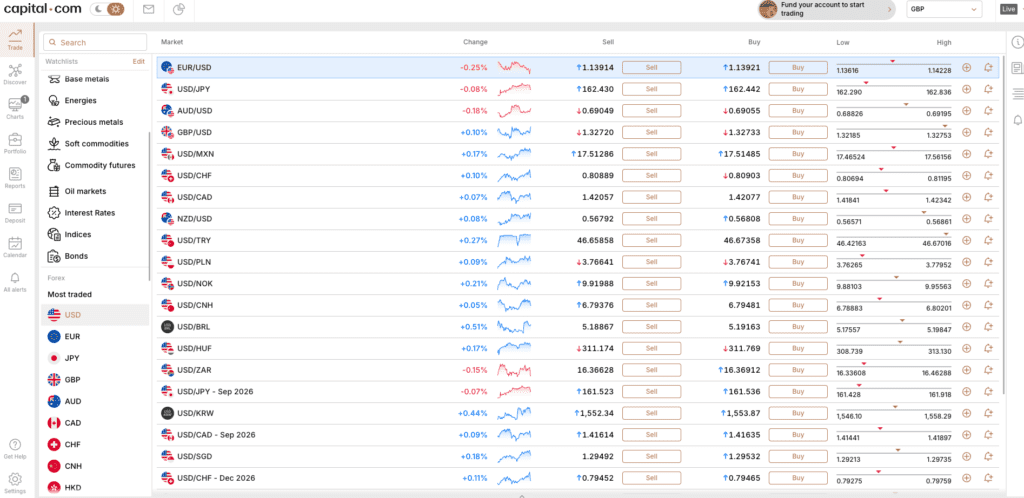Click the market list vertical scrollbar
The image size is (1024, 498).
click(x=1004, y=225)
